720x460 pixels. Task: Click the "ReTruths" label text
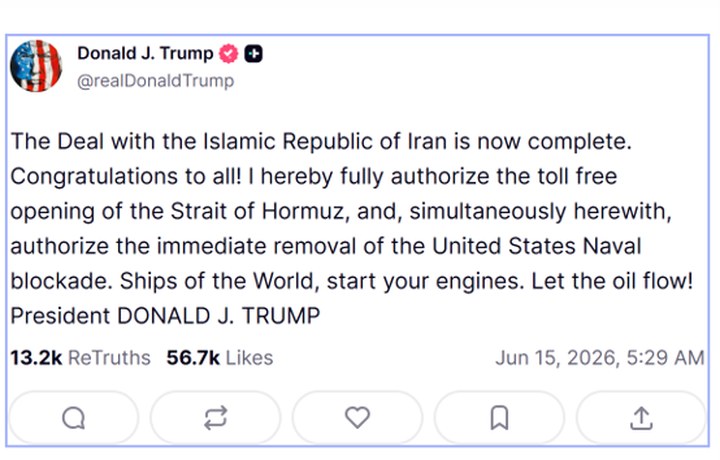(x=109, y=358)
